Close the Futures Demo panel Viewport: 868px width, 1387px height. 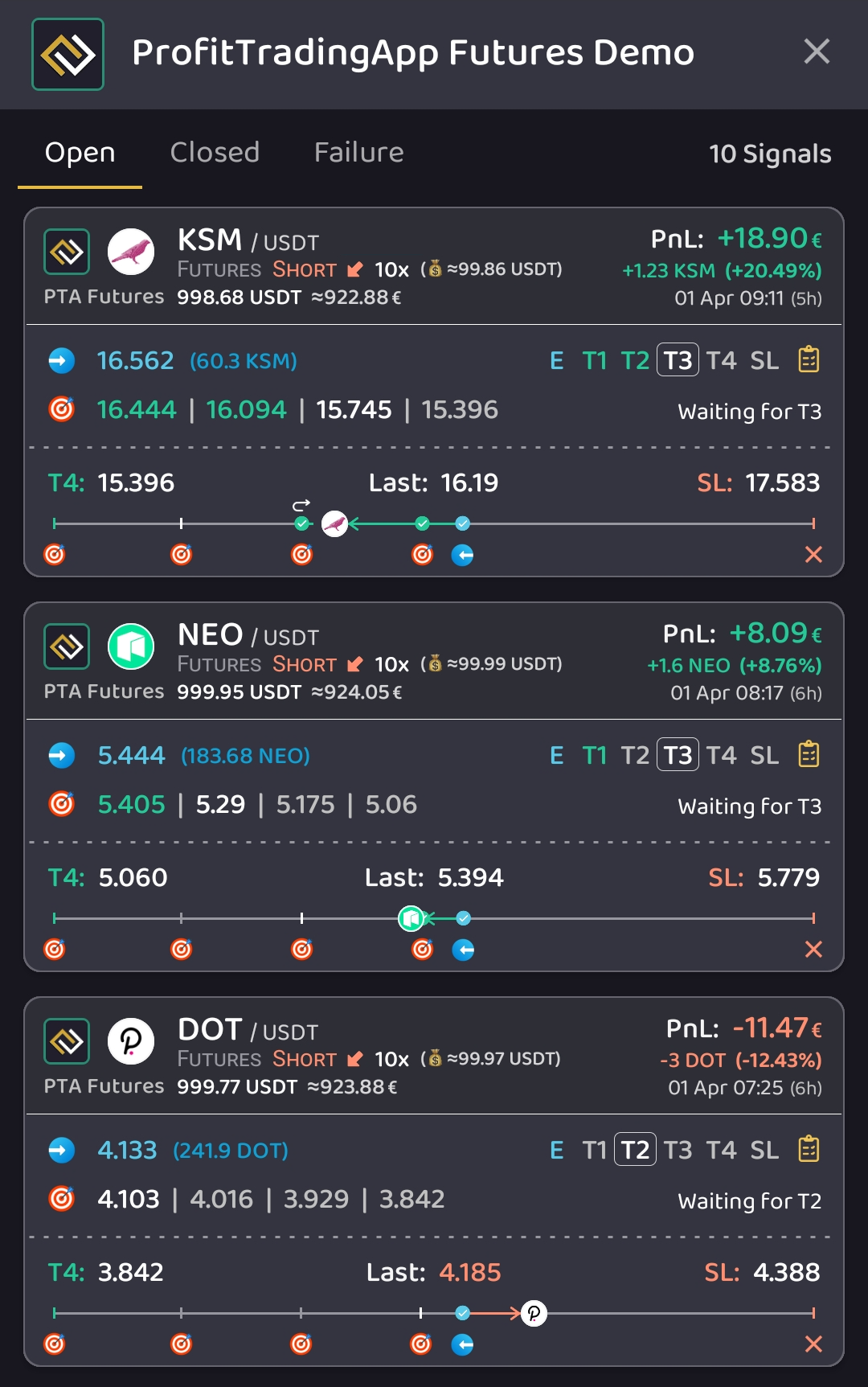click(x=817, y=52)
